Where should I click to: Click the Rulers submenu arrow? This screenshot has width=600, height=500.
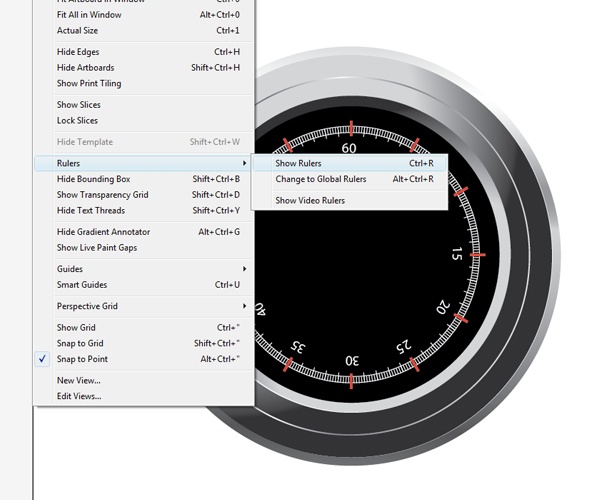pyautogui.click(x=245, y=163)
